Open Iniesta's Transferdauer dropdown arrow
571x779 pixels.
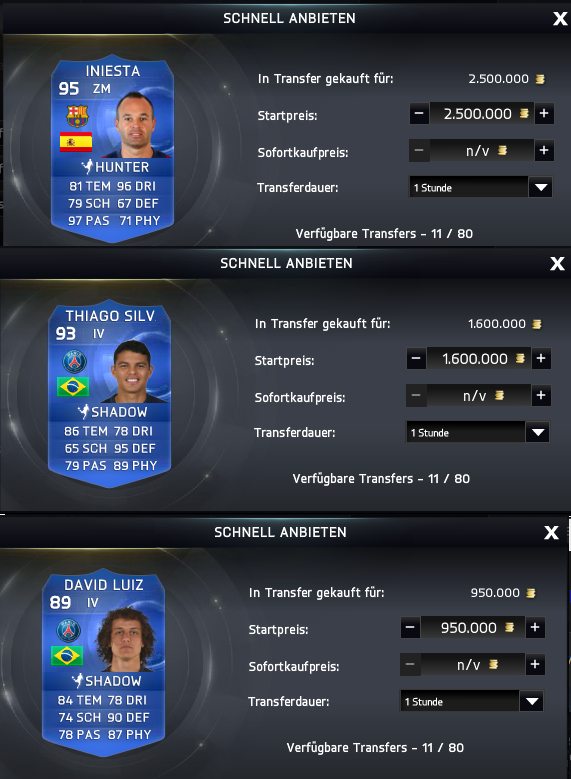[x=541, y=188]
